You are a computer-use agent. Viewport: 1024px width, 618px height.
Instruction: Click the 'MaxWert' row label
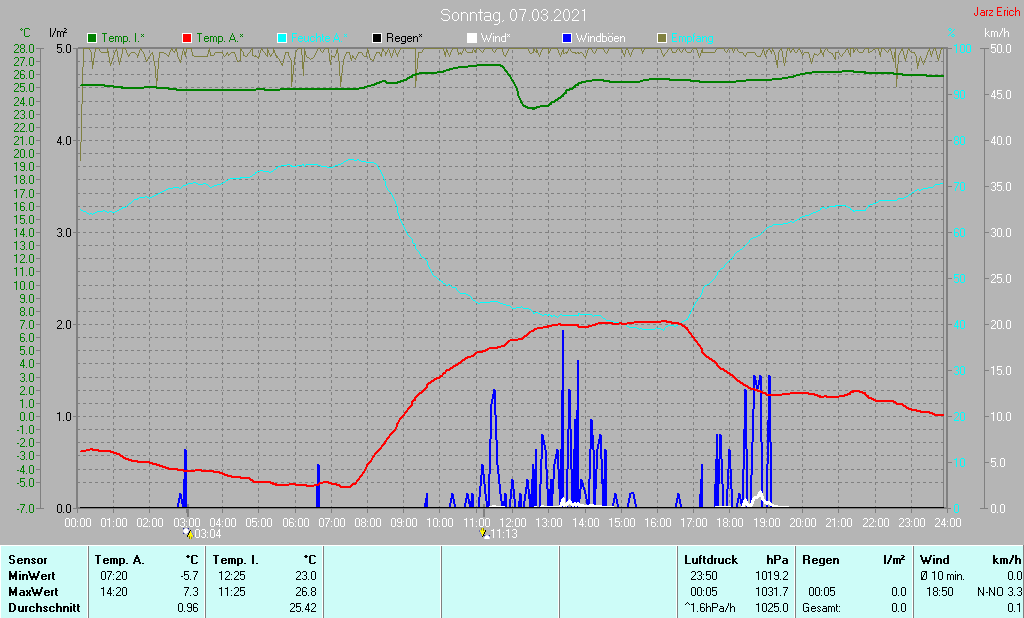(33, 592)
